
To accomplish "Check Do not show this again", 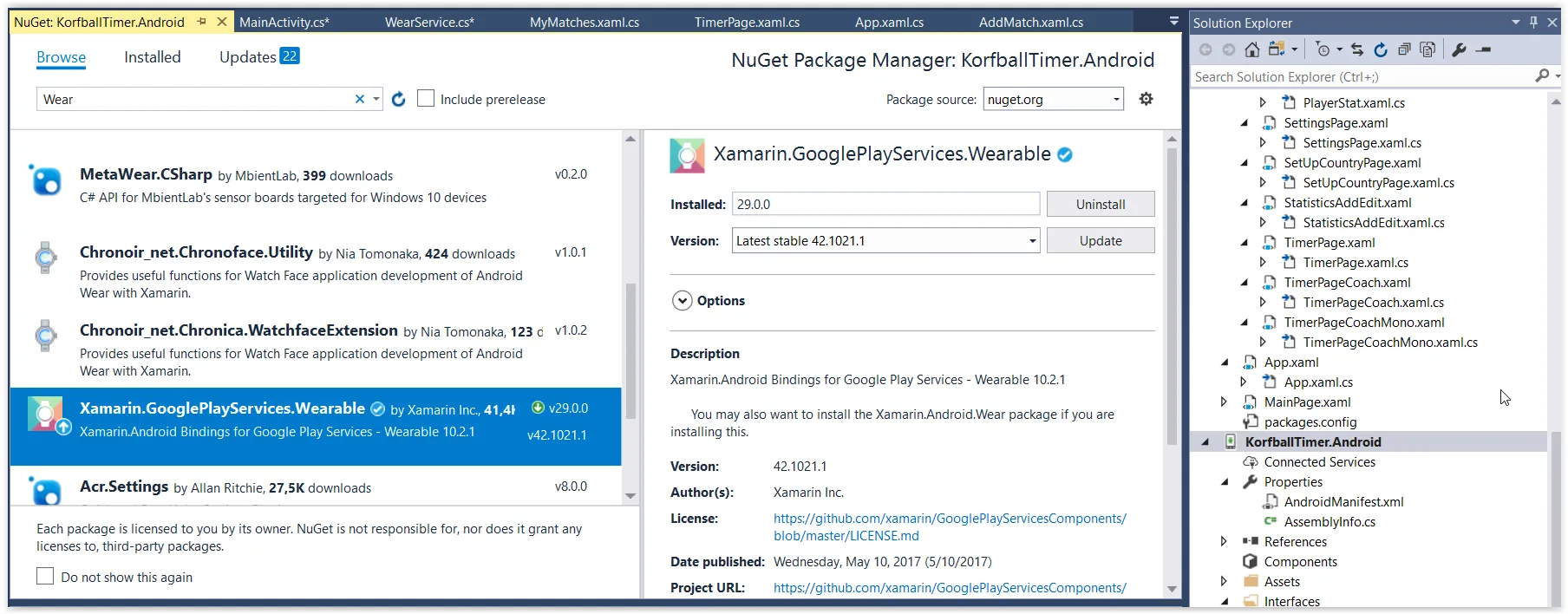I will (x=45, y=576).
